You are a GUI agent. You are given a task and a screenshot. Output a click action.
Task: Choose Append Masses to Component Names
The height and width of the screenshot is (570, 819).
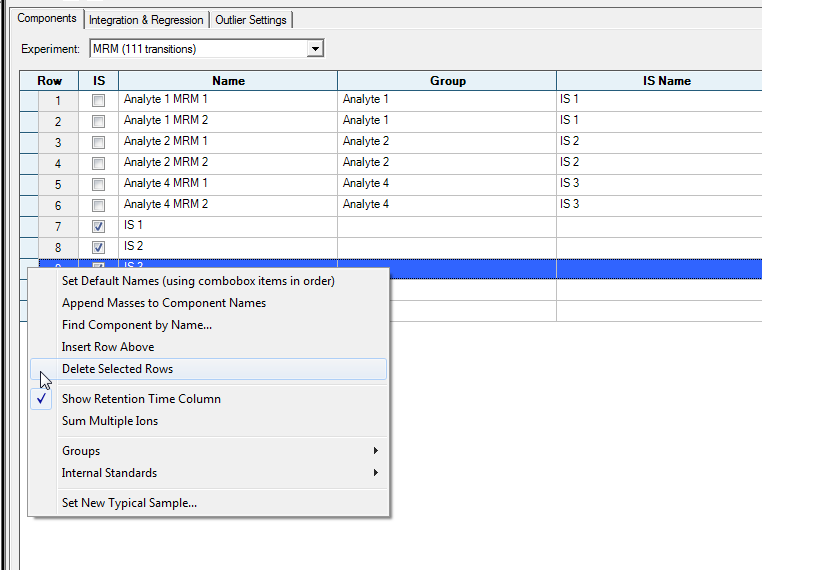pyautogui.click(x=164, y=303)
